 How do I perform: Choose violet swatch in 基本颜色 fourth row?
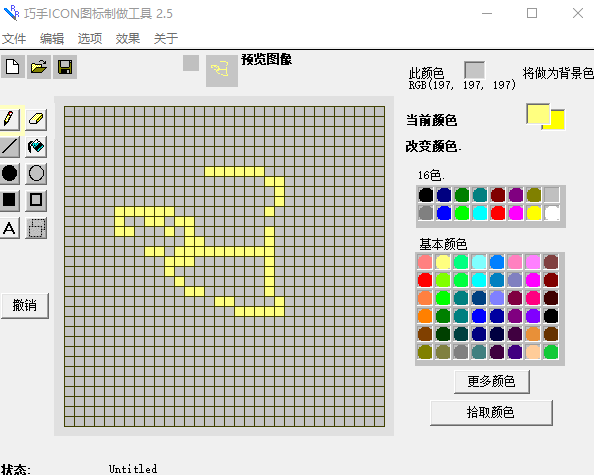[x=533, y=316]
